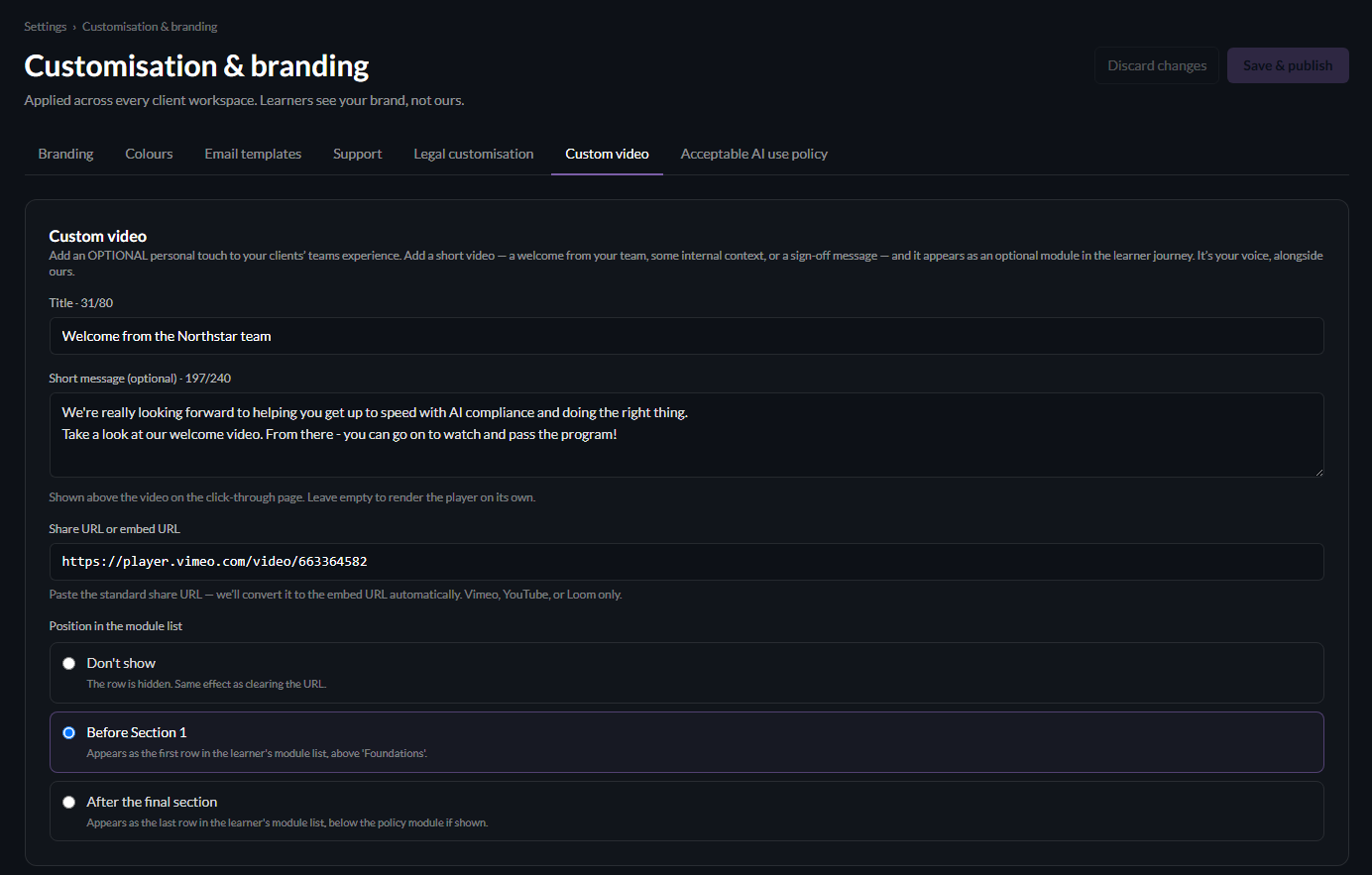Open the Branding tab
1372x875 pixels.
pos(65,154)
